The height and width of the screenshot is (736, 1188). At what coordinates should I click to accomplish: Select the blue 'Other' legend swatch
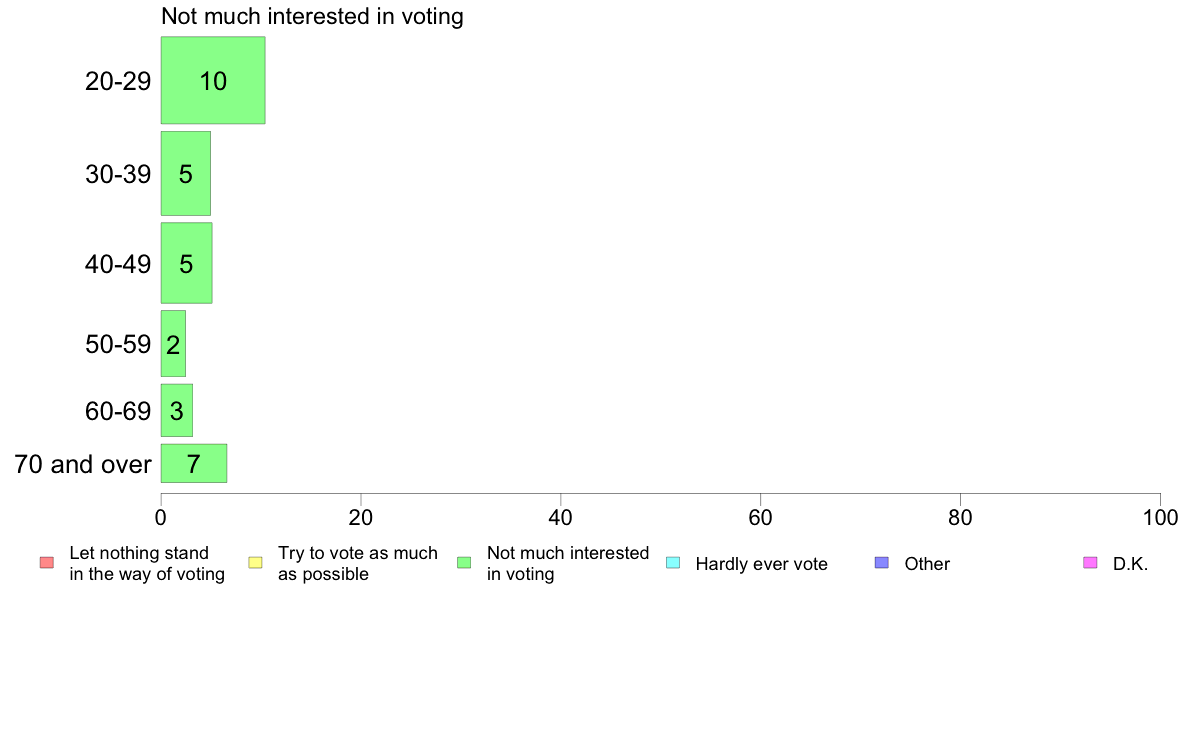[x=882, y=563]
